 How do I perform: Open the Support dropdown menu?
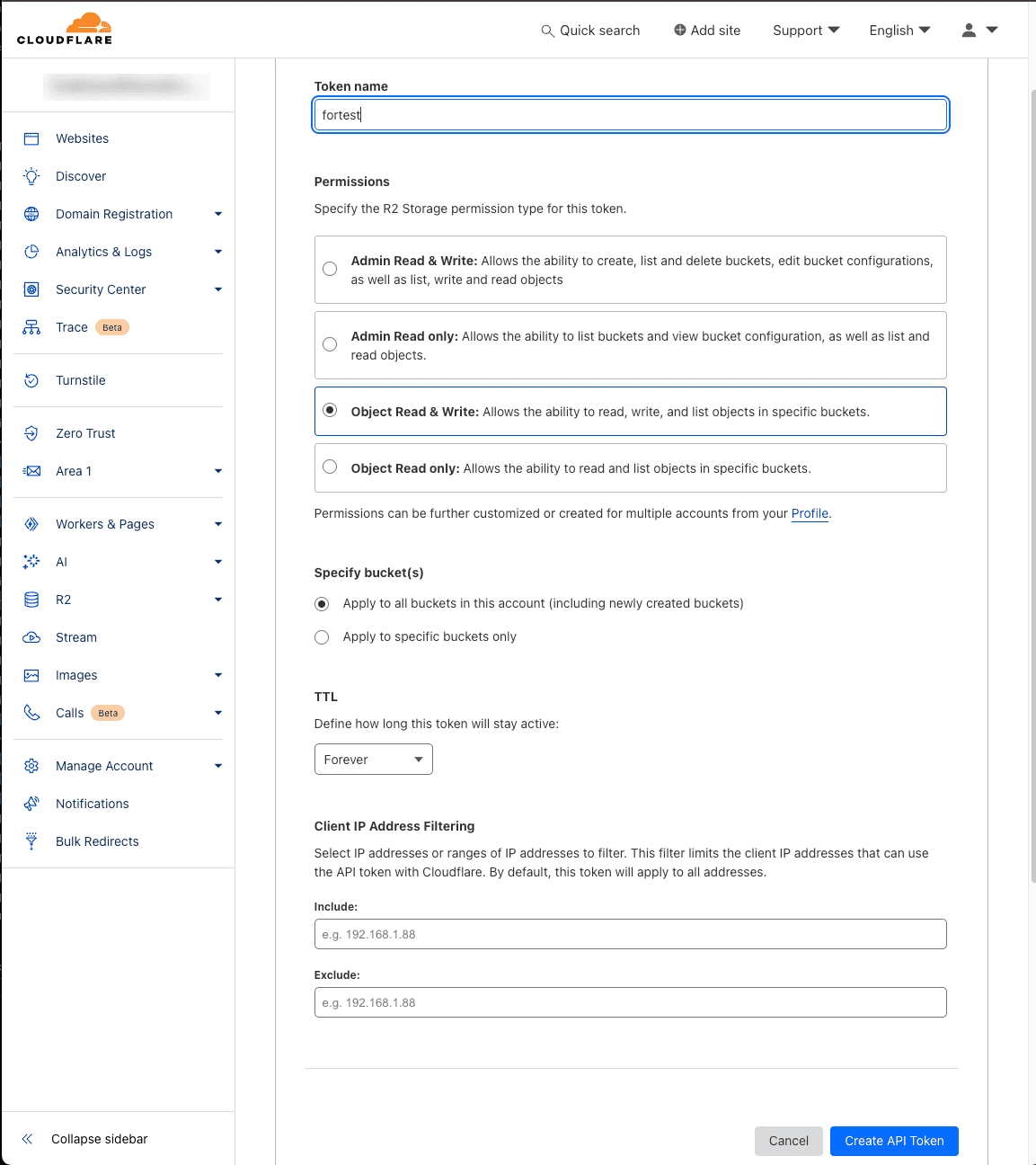click(806, 31)
